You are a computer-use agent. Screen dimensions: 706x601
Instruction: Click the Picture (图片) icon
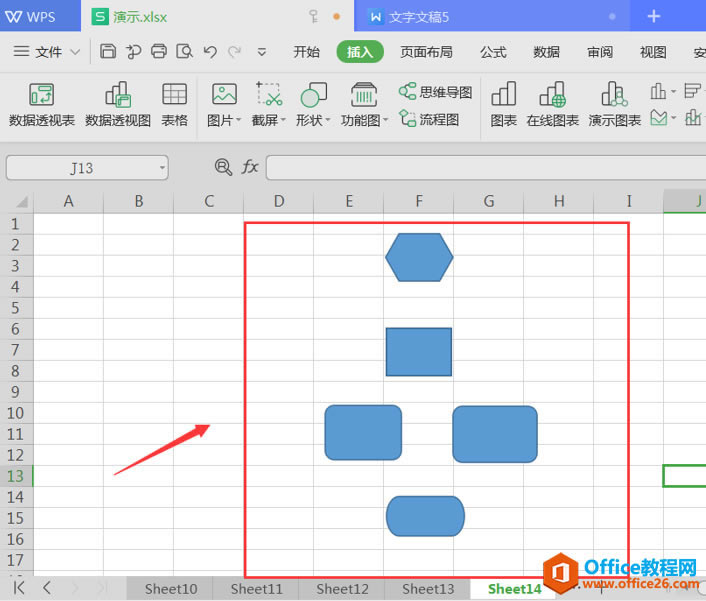(x=224, y=95)
